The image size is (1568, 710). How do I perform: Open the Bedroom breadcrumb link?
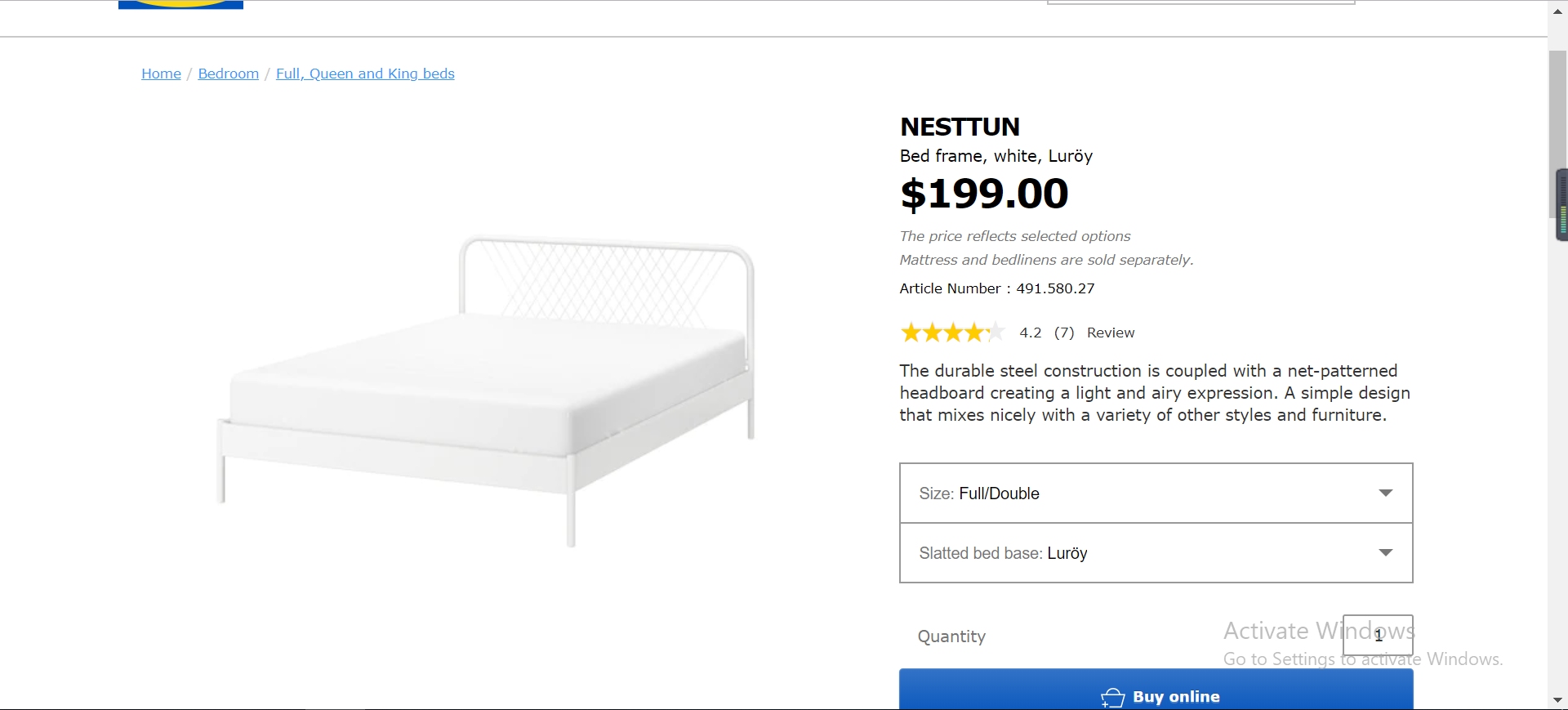228,74
